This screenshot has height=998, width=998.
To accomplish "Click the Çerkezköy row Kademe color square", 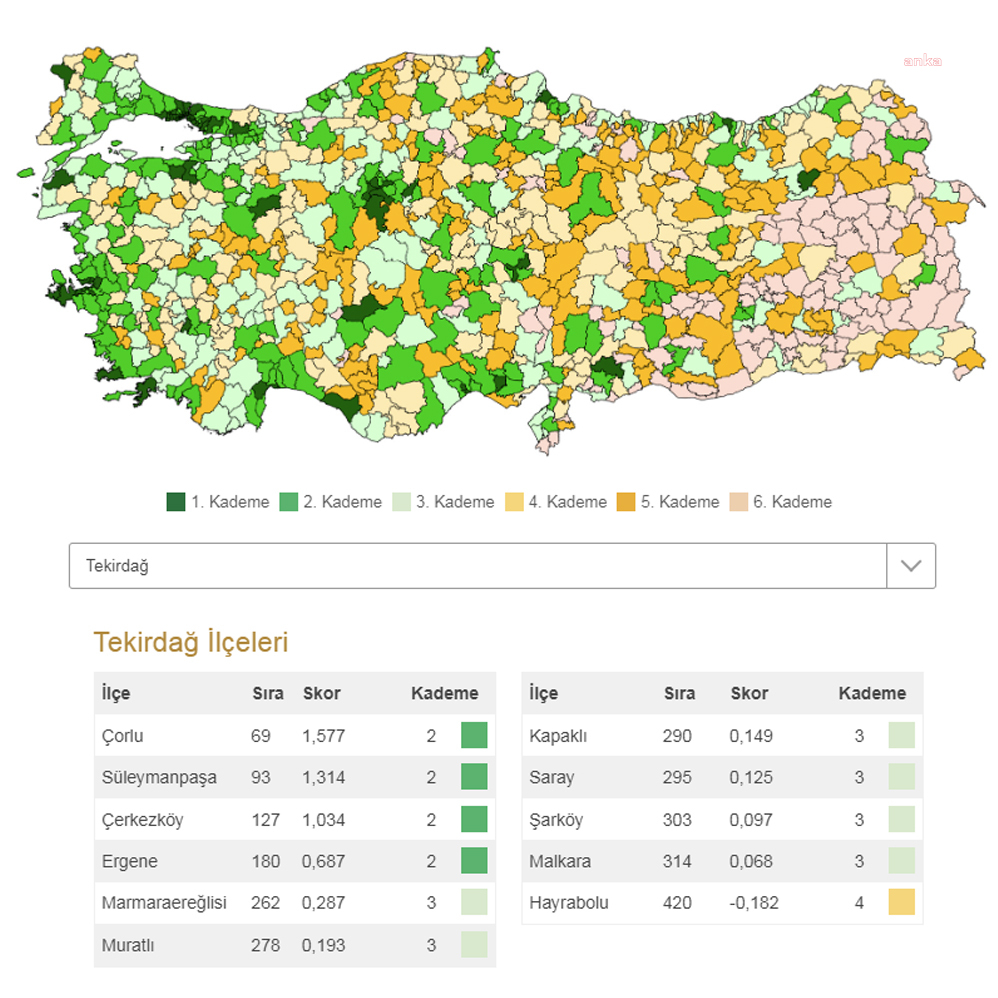I will [x=474, y=819].
